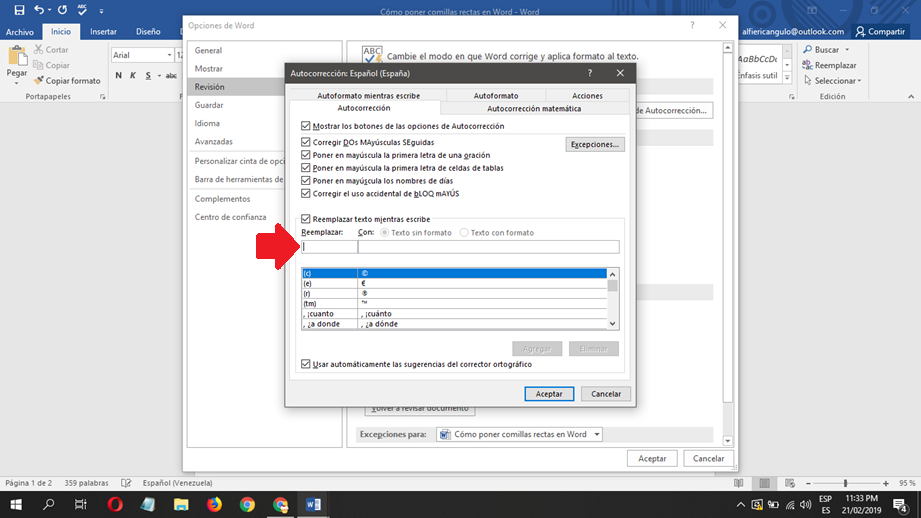Toggle Usar automáticamente las sugerencias del corrector checkbox

[x=305, y=364]
